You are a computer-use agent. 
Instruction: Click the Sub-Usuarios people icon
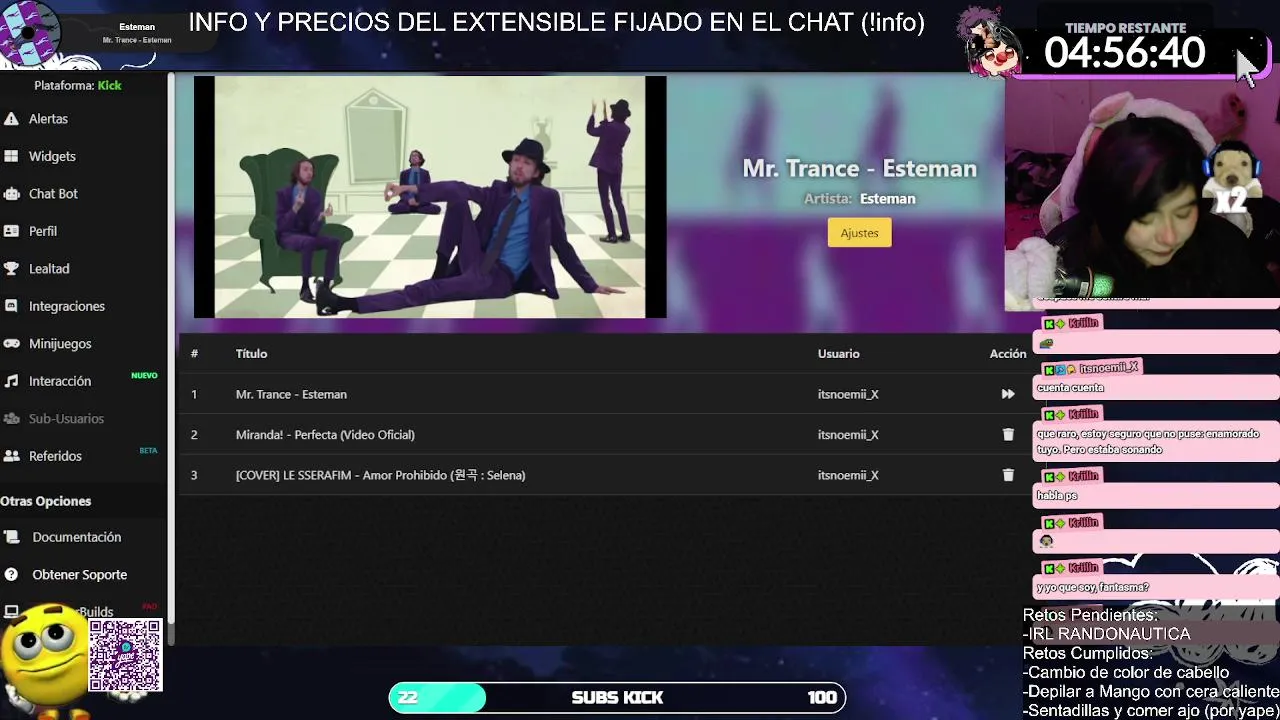coord(11,419)
